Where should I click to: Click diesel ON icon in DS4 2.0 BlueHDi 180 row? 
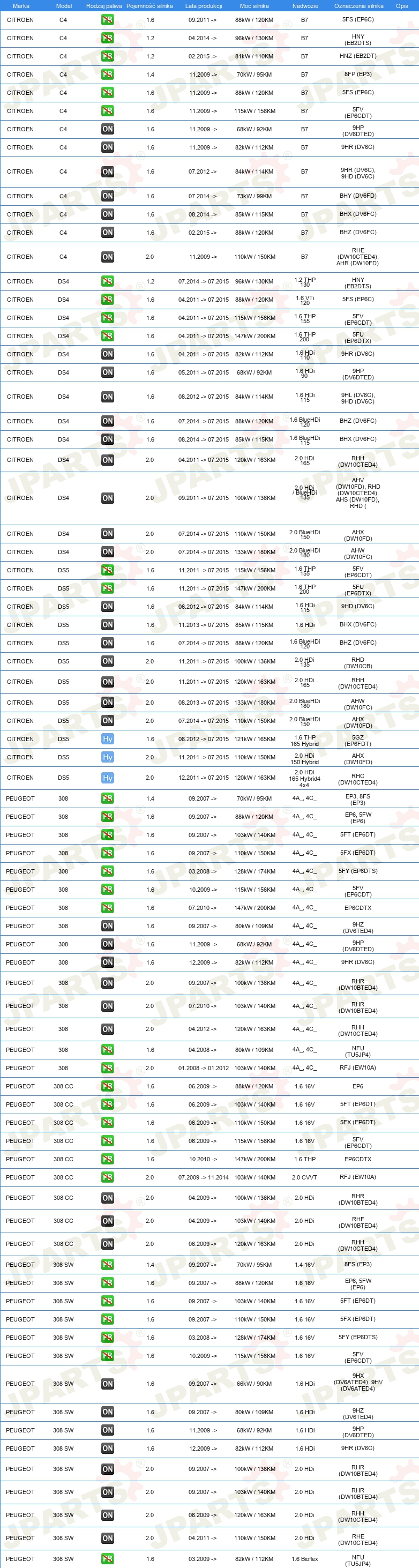point(108,552)
